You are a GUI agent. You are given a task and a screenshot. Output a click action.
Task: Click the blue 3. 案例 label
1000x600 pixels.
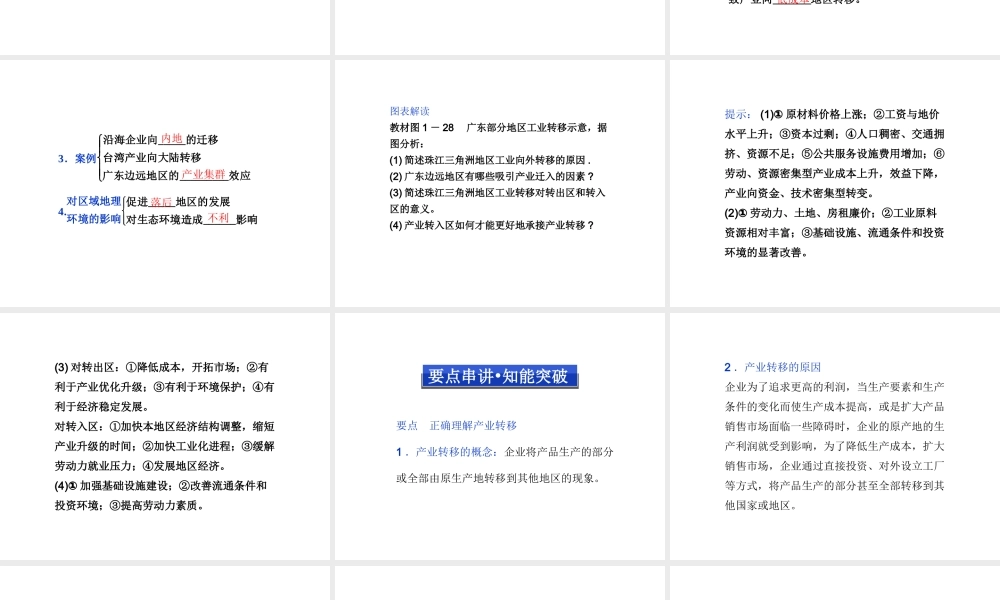tap(78, 158)
